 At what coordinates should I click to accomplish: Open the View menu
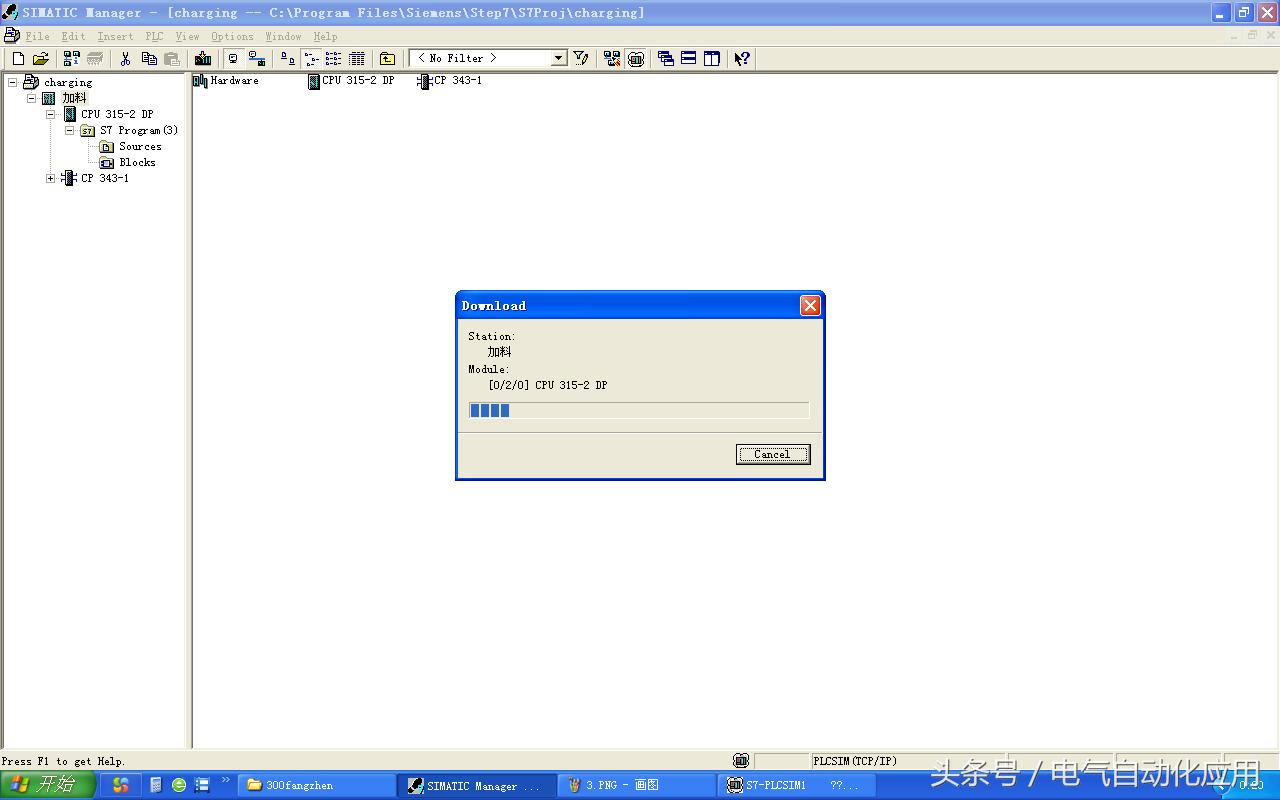coord(187,36)
